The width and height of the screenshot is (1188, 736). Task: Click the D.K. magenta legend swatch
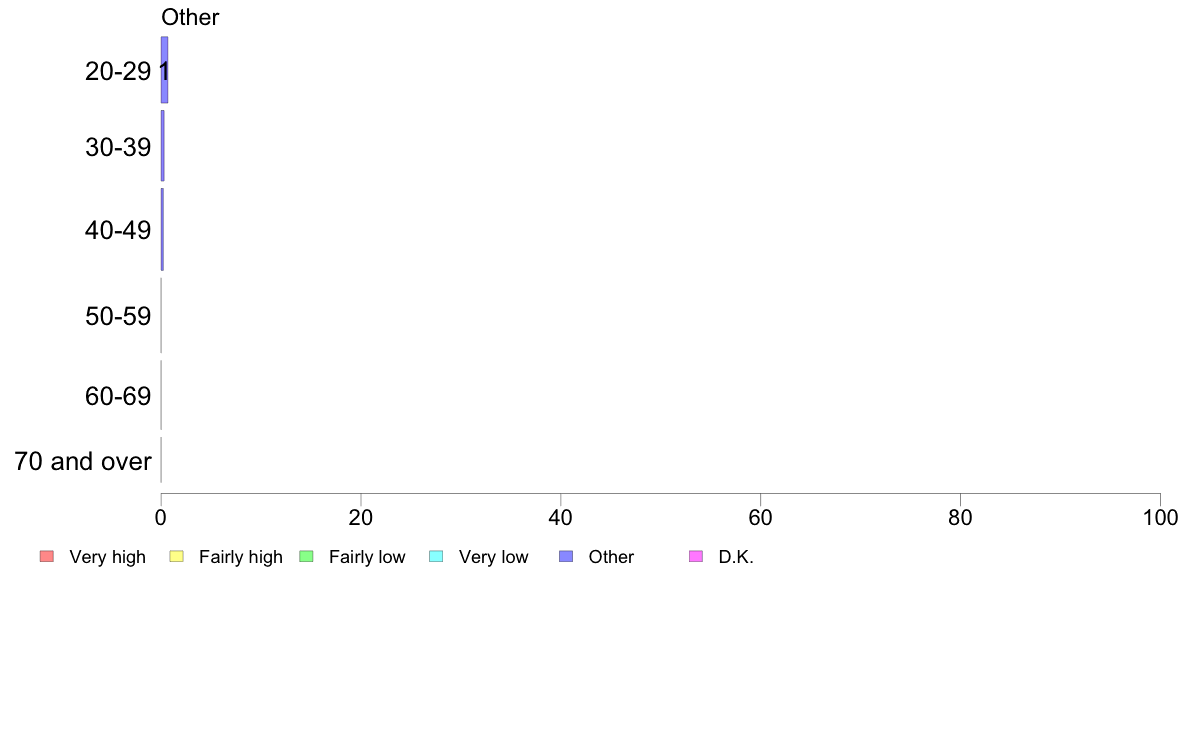pyautogui.click(x=696, y=556)
